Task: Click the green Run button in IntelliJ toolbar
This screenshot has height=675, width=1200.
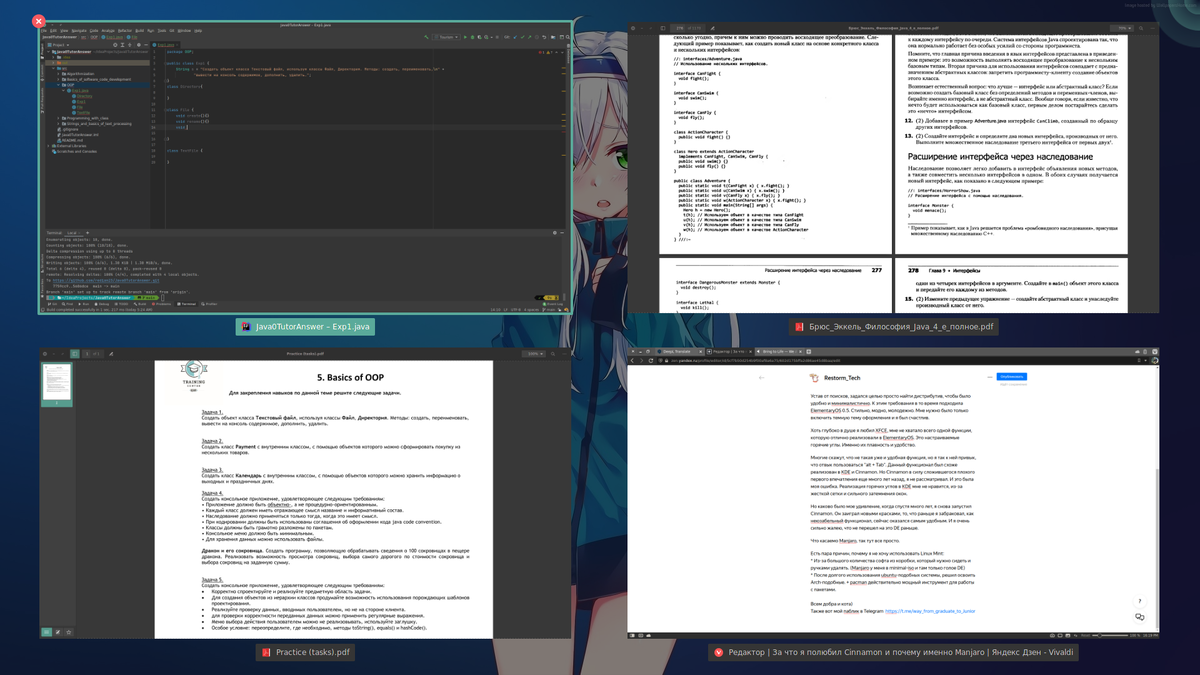Action: point(465,37)
